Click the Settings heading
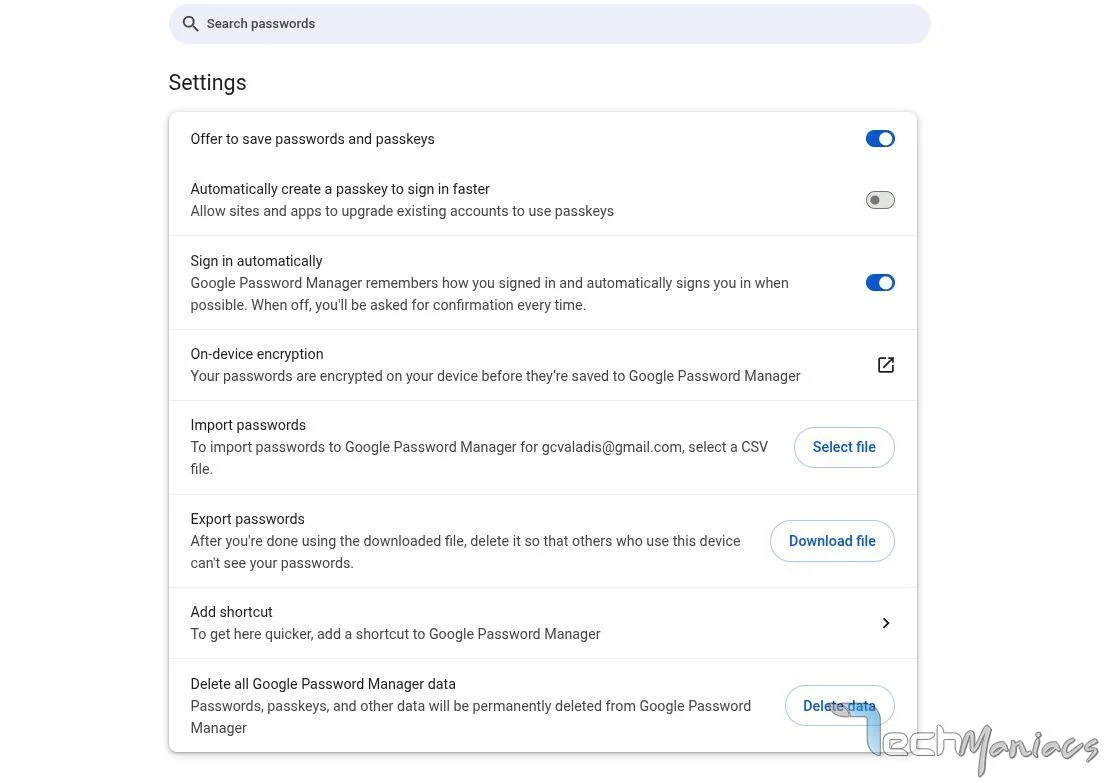 (207, 82)
